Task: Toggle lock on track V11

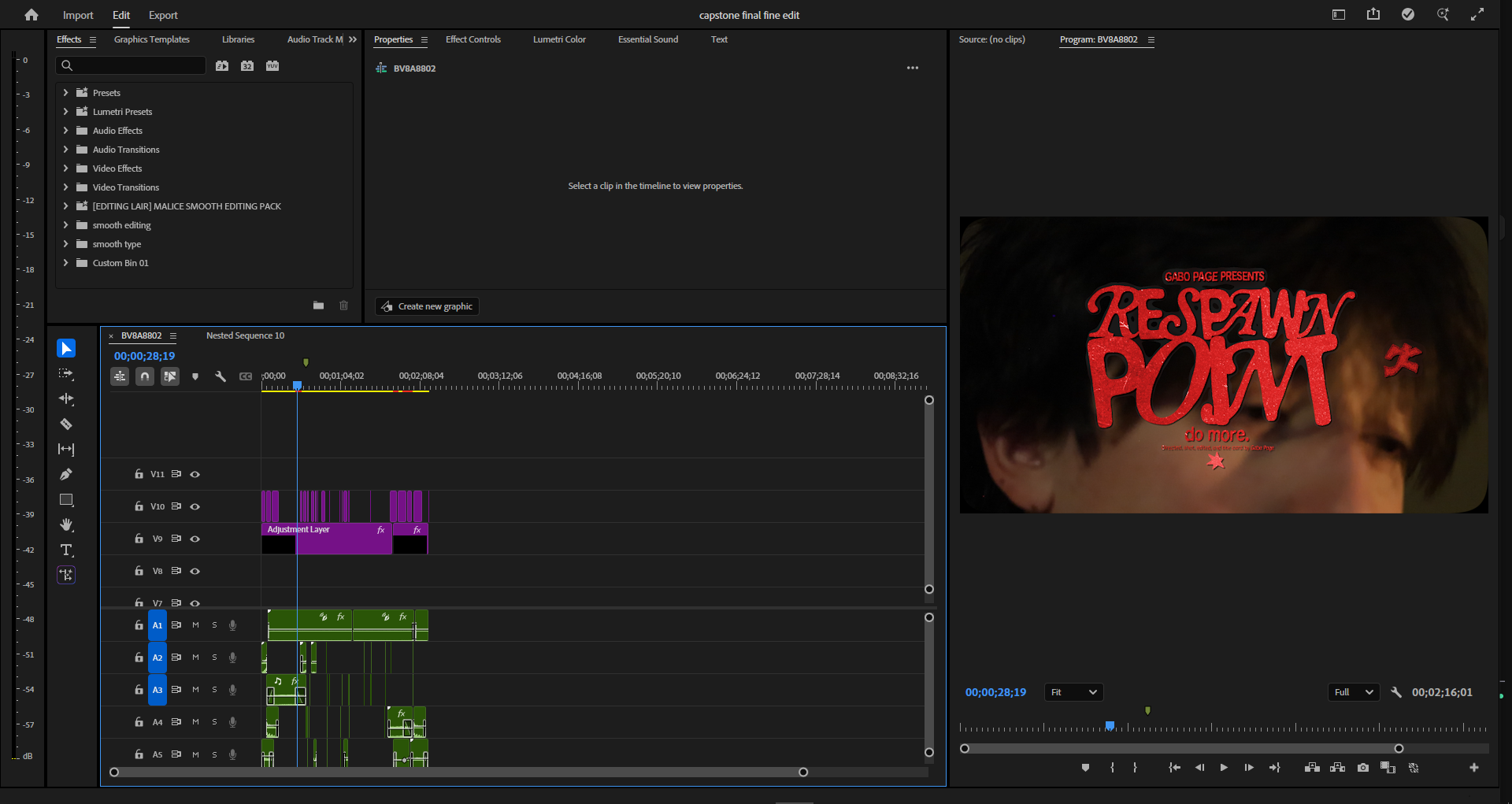Action: point(139,474)
